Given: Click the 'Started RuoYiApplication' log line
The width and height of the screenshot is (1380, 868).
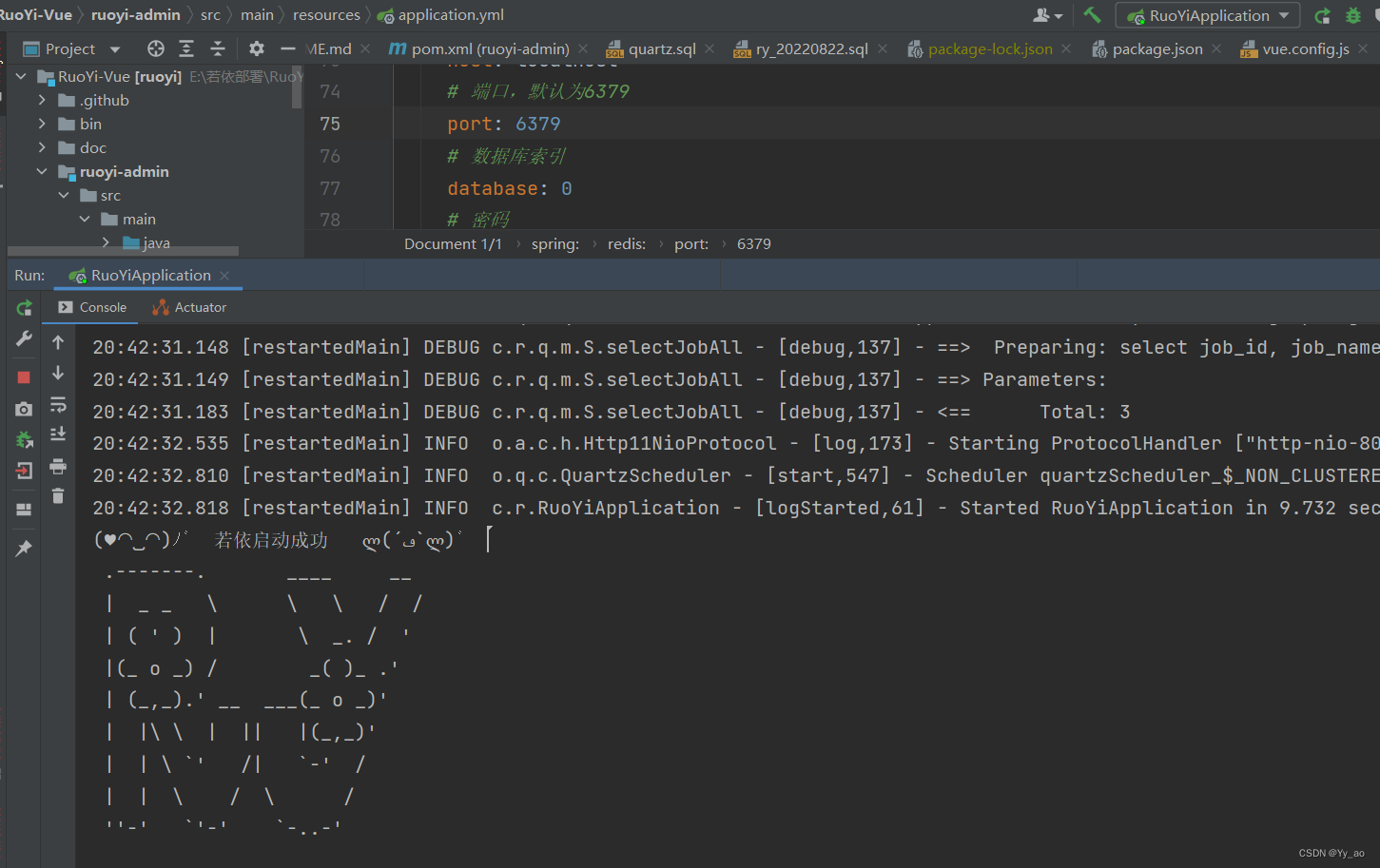Looking at the screenshot, I should [736, 509].
